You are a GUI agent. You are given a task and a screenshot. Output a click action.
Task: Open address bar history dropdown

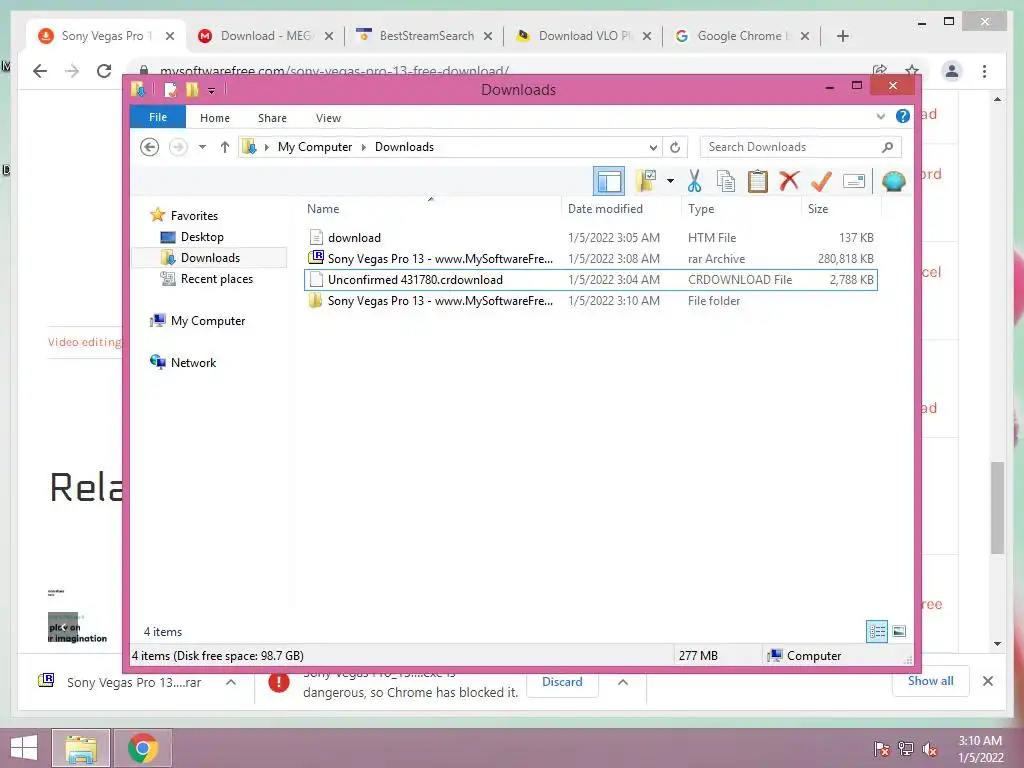tap(652, 148)
